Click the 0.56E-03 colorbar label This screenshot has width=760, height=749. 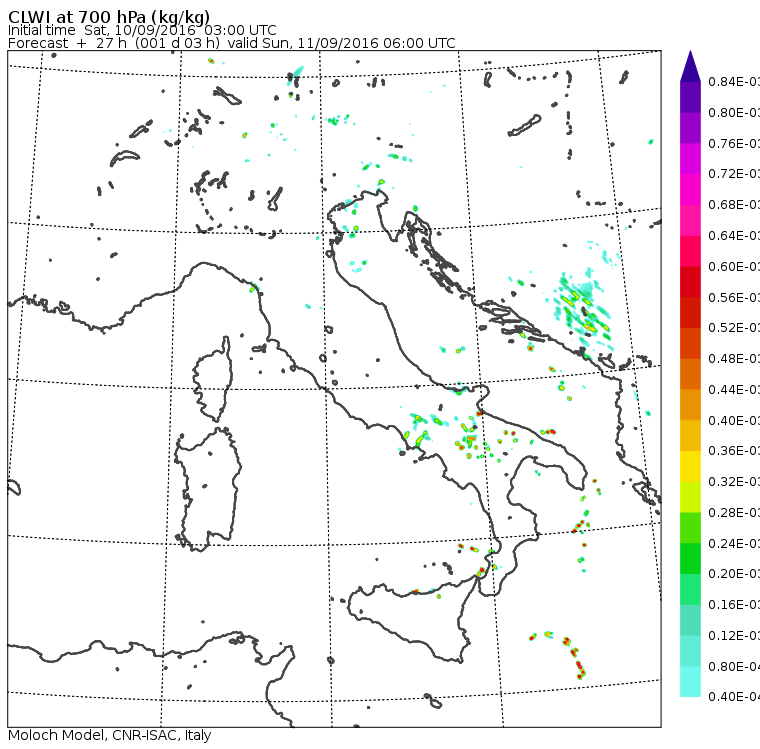(734, 297)
